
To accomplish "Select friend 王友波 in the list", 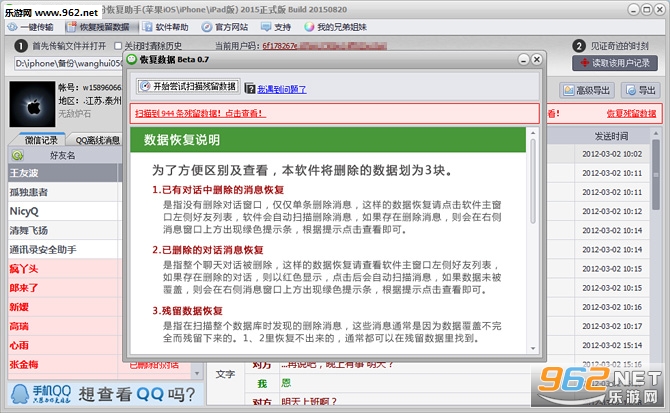I will click(62, 173).
